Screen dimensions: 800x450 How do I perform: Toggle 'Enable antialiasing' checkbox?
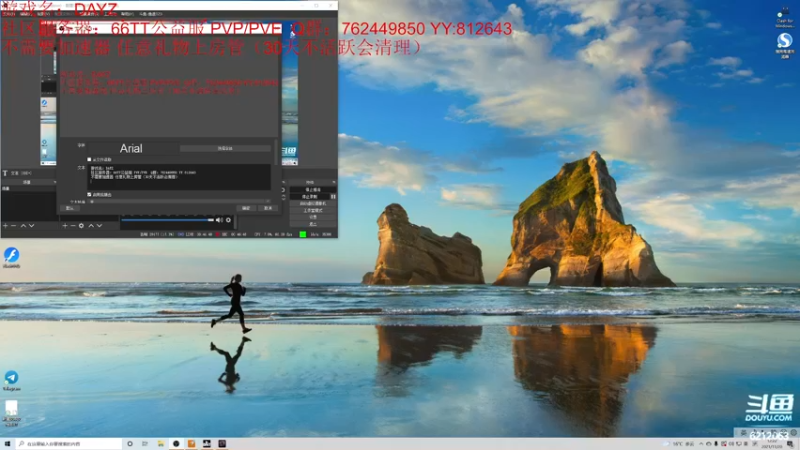point(89,194)
